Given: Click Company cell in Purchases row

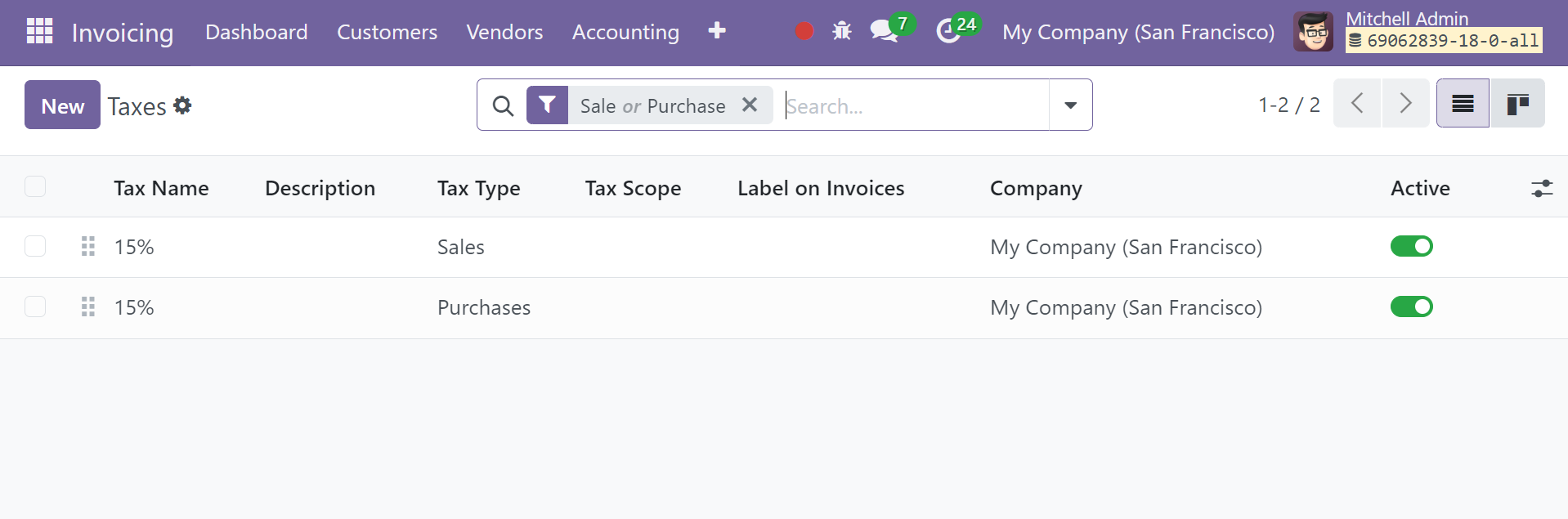Looking at the screenshot, I should [x=1126, y=307].
